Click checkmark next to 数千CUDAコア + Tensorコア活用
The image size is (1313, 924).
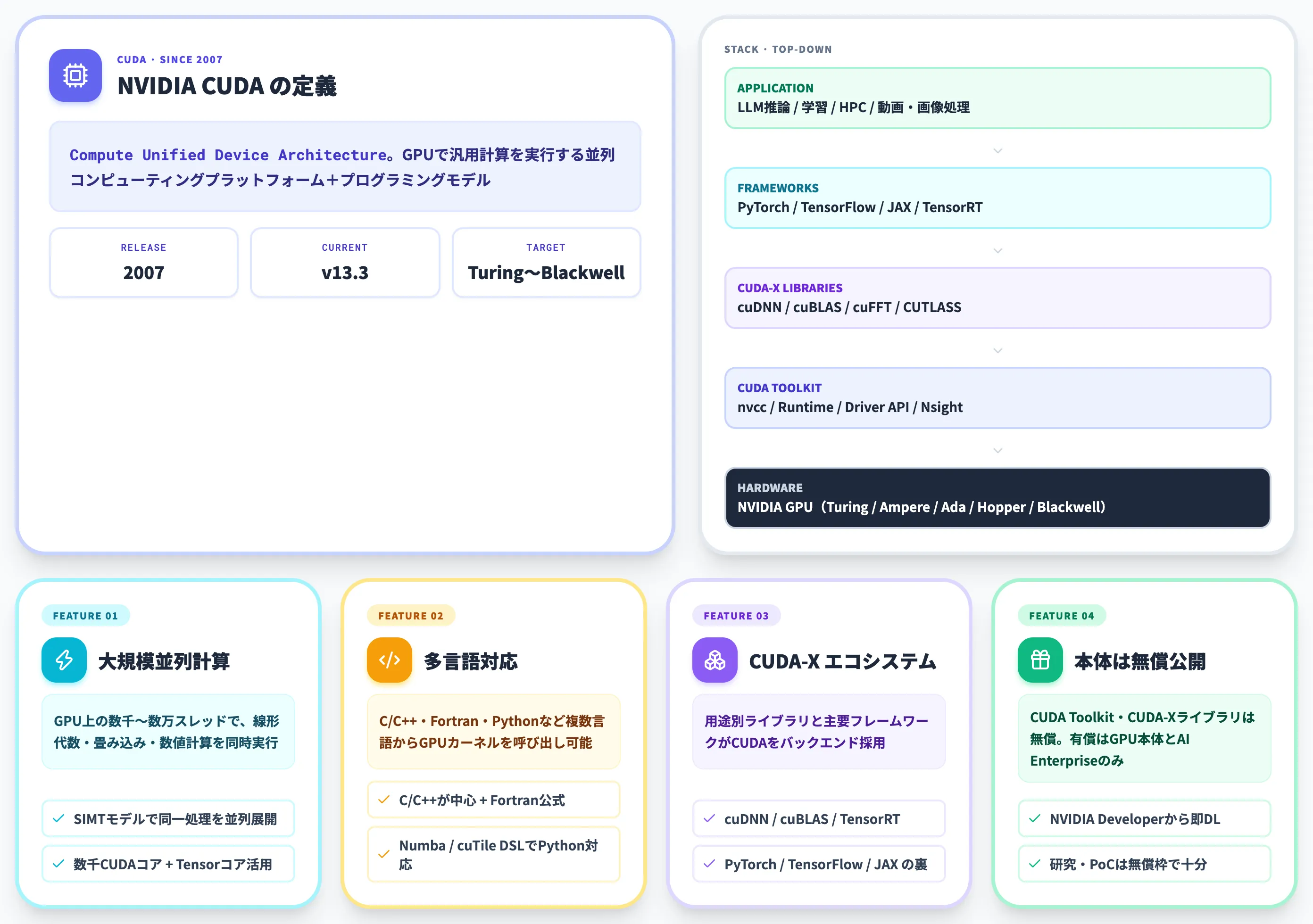[58, 864]
